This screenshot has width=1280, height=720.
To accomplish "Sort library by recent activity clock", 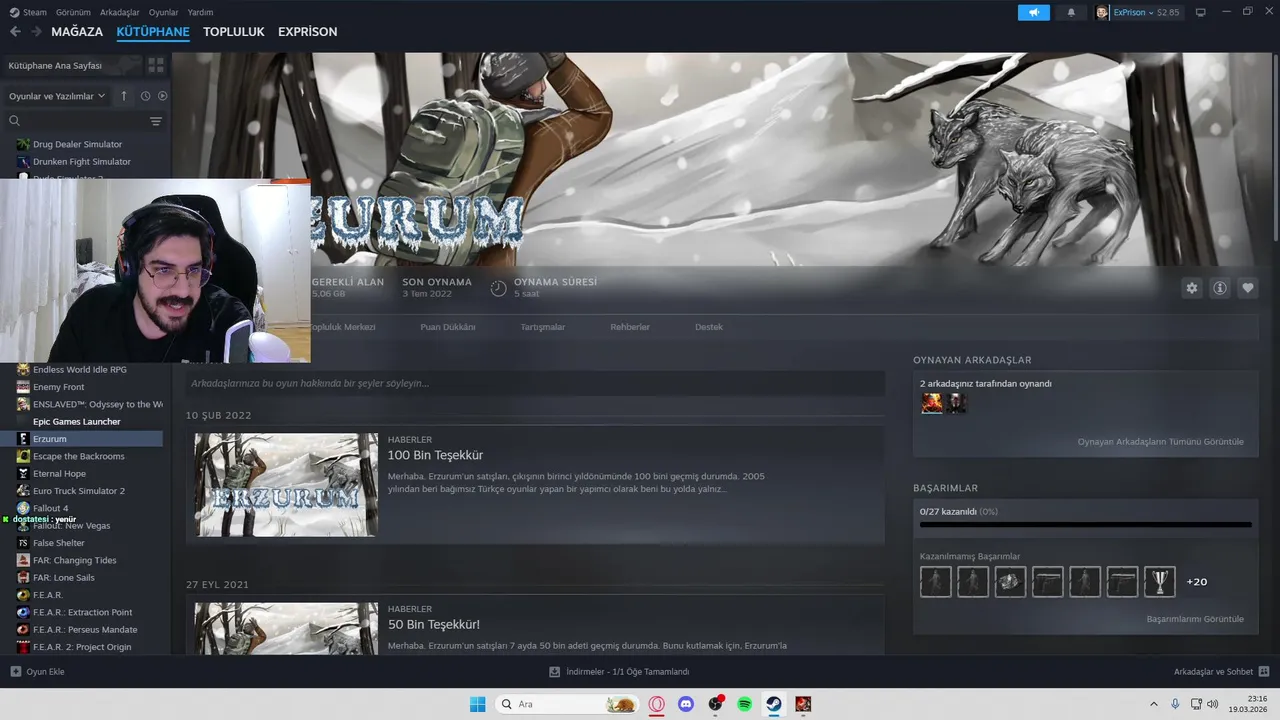I will click(145, 96).
